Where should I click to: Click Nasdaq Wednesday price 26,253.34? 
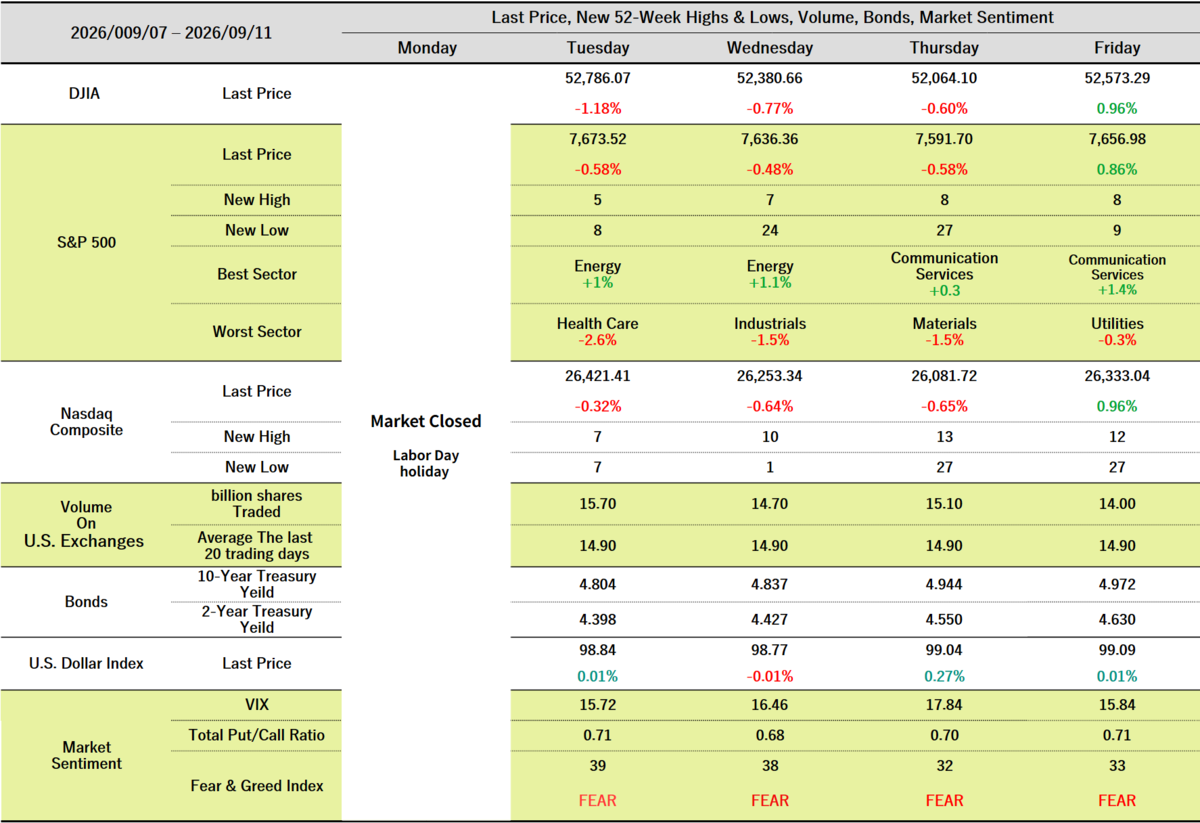(770, 376)
